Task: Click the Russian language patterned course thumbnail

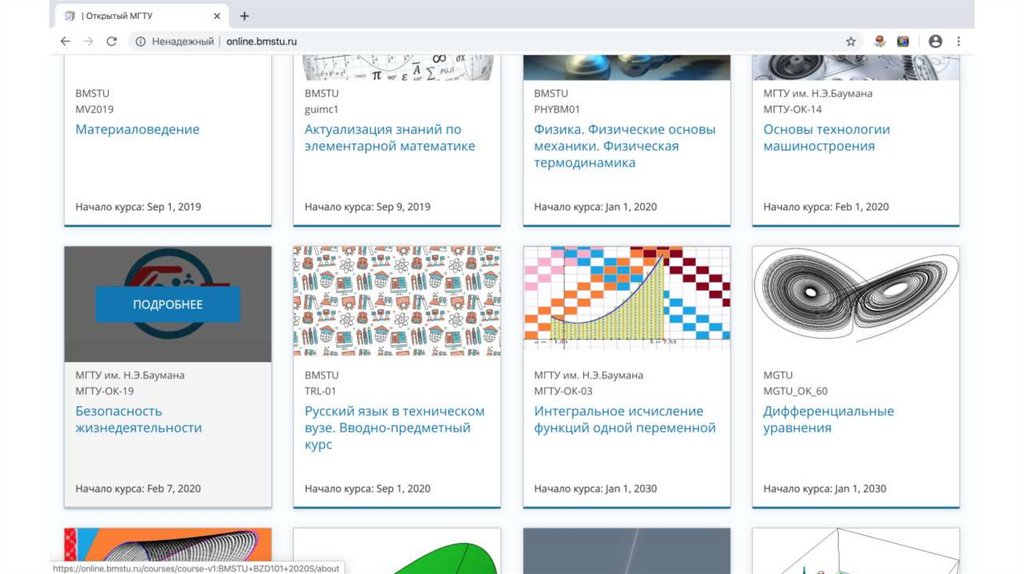Action: pos(397,304)
